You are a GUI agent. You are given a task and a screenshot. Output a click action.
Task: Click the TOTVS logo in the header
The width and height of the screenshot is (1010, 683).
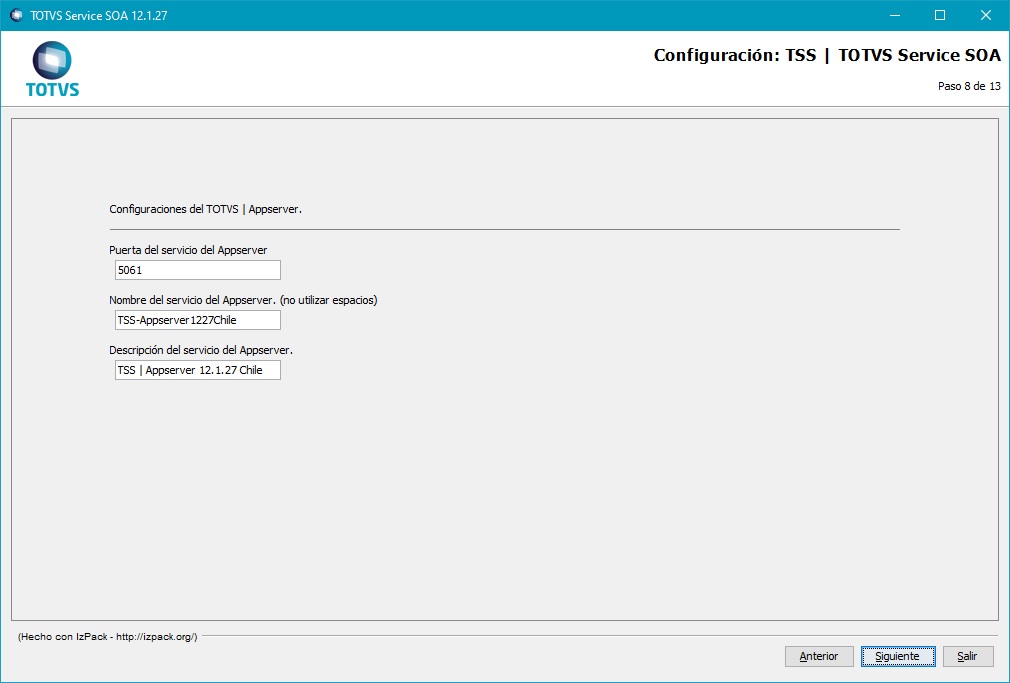pos(52,69)
